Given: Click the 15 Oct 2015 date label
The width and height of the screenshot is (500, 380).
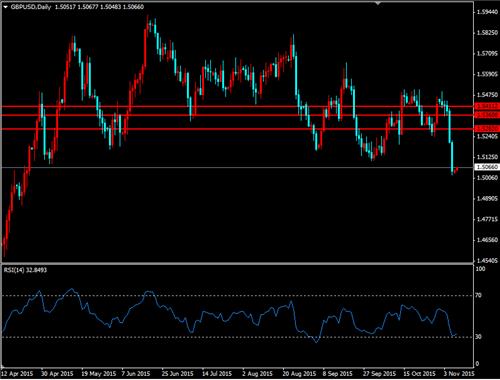Looking at the screenshot, I should point(420,373).
